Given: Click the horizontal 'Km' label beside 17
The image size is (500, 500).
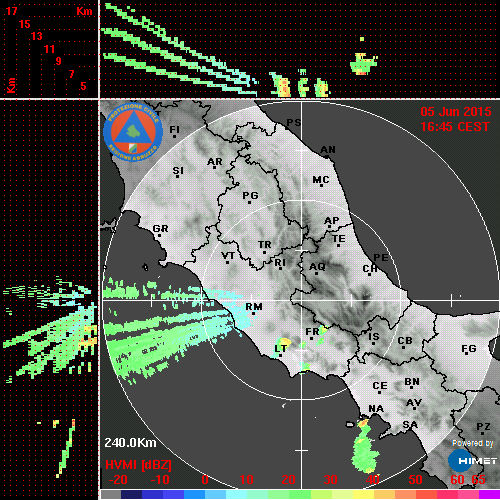Looking at the screenshot, I should 84,11.
